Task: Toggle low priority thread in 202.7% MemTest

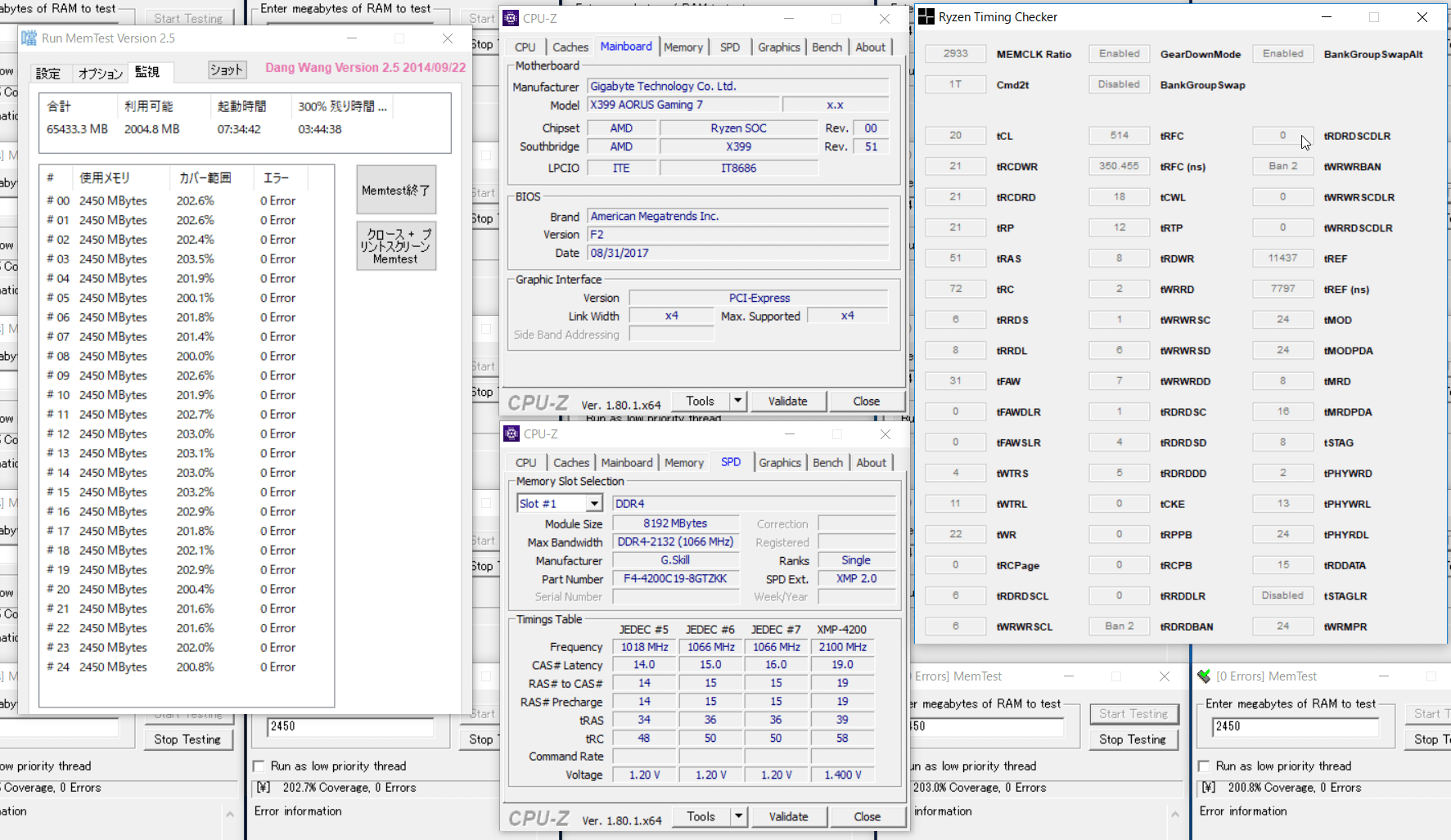Action: [259, 766]
